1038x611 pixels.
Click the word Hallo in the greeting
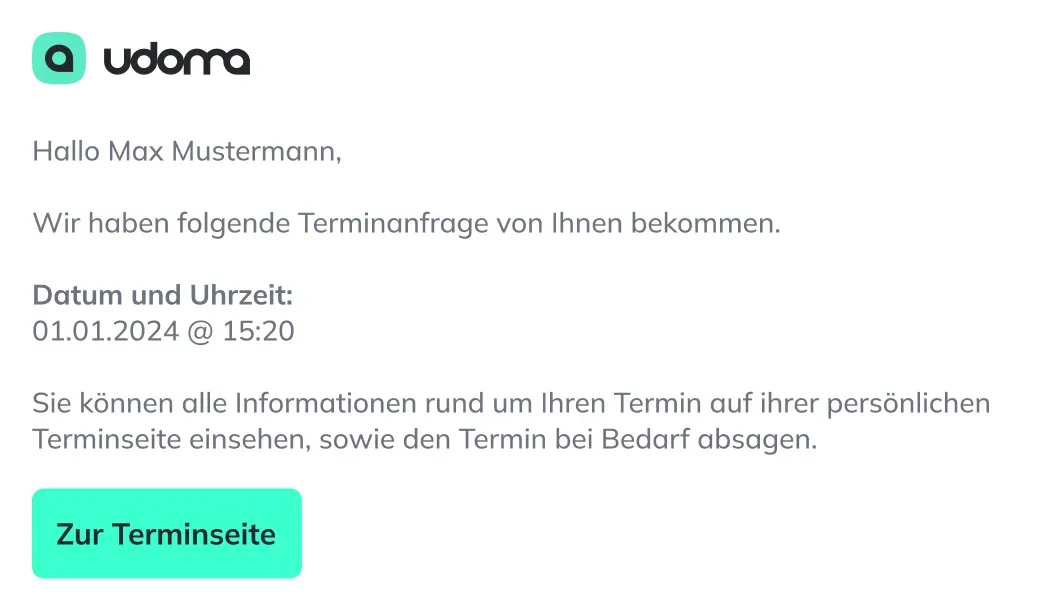[66, 152]
